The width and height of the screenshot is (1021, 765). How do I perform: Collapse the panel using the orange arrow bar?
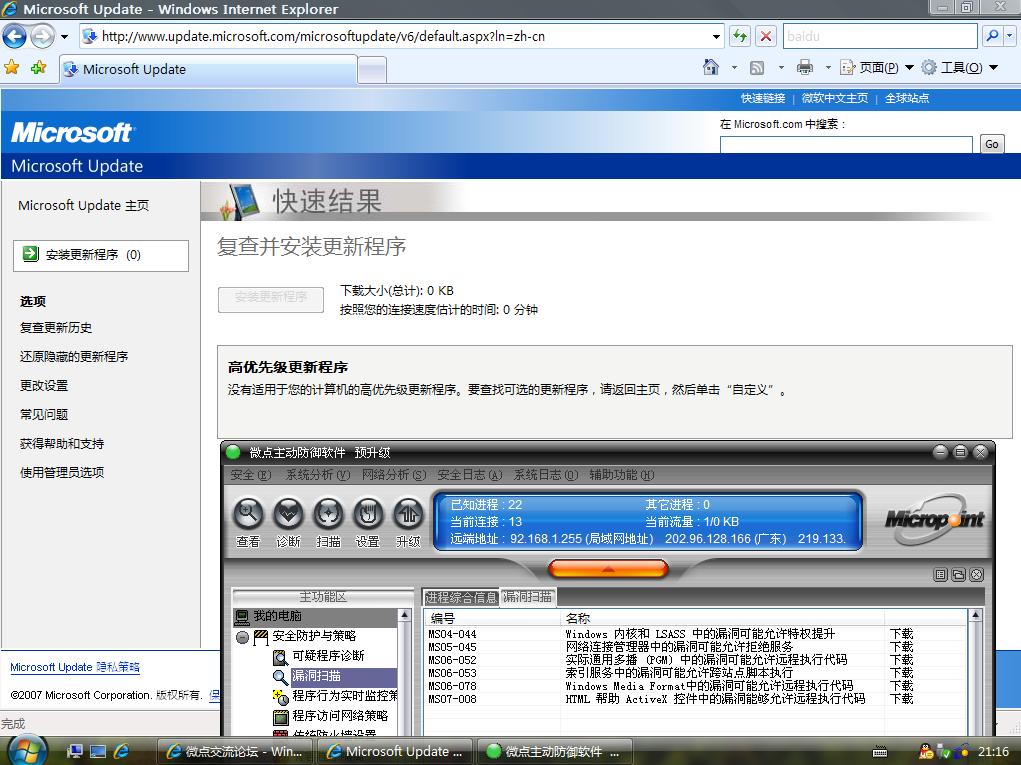pos(608,569)
